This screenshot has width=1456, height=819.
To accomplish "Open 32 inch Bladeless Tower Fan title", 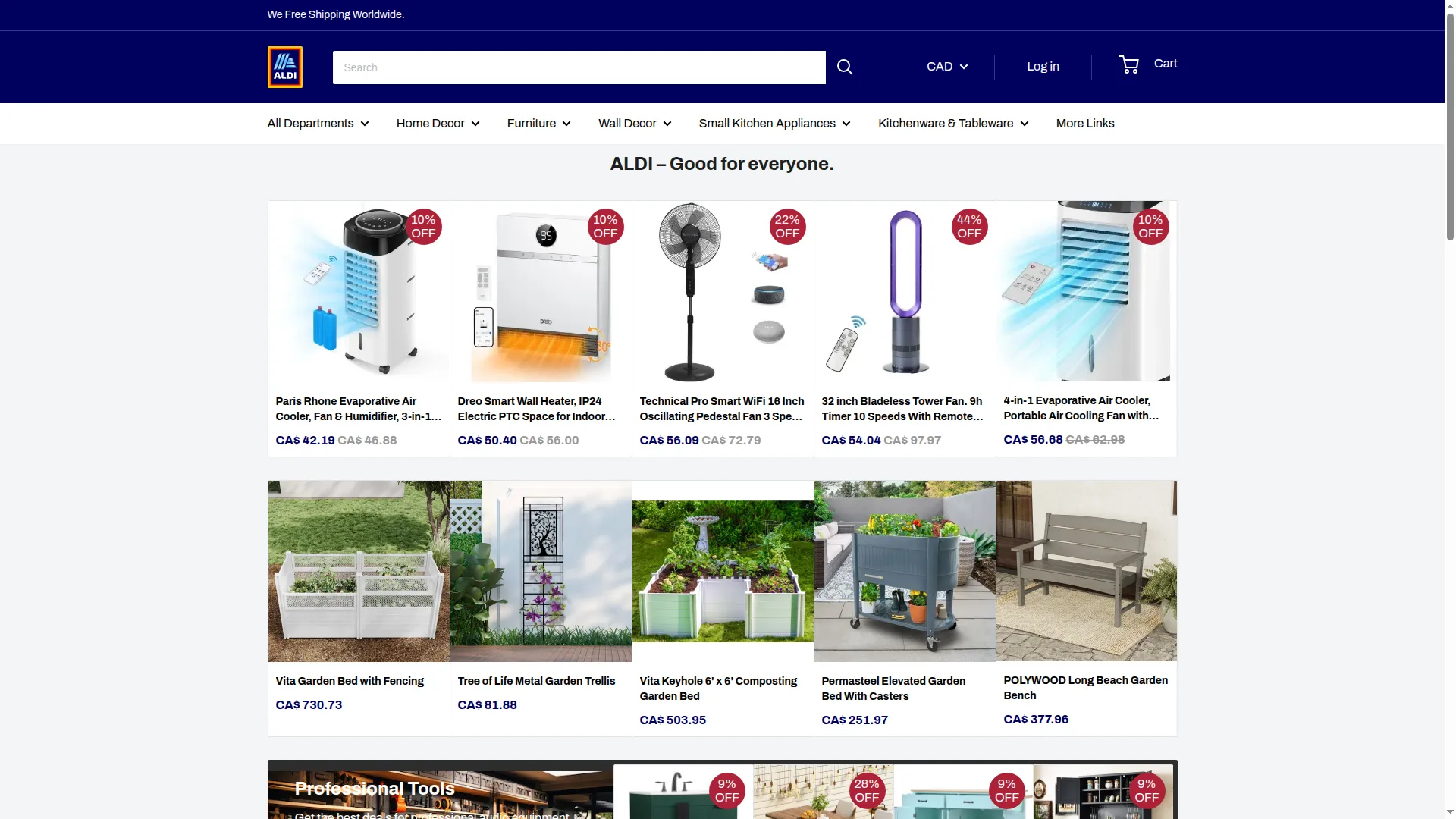I will tap(902, 409).
